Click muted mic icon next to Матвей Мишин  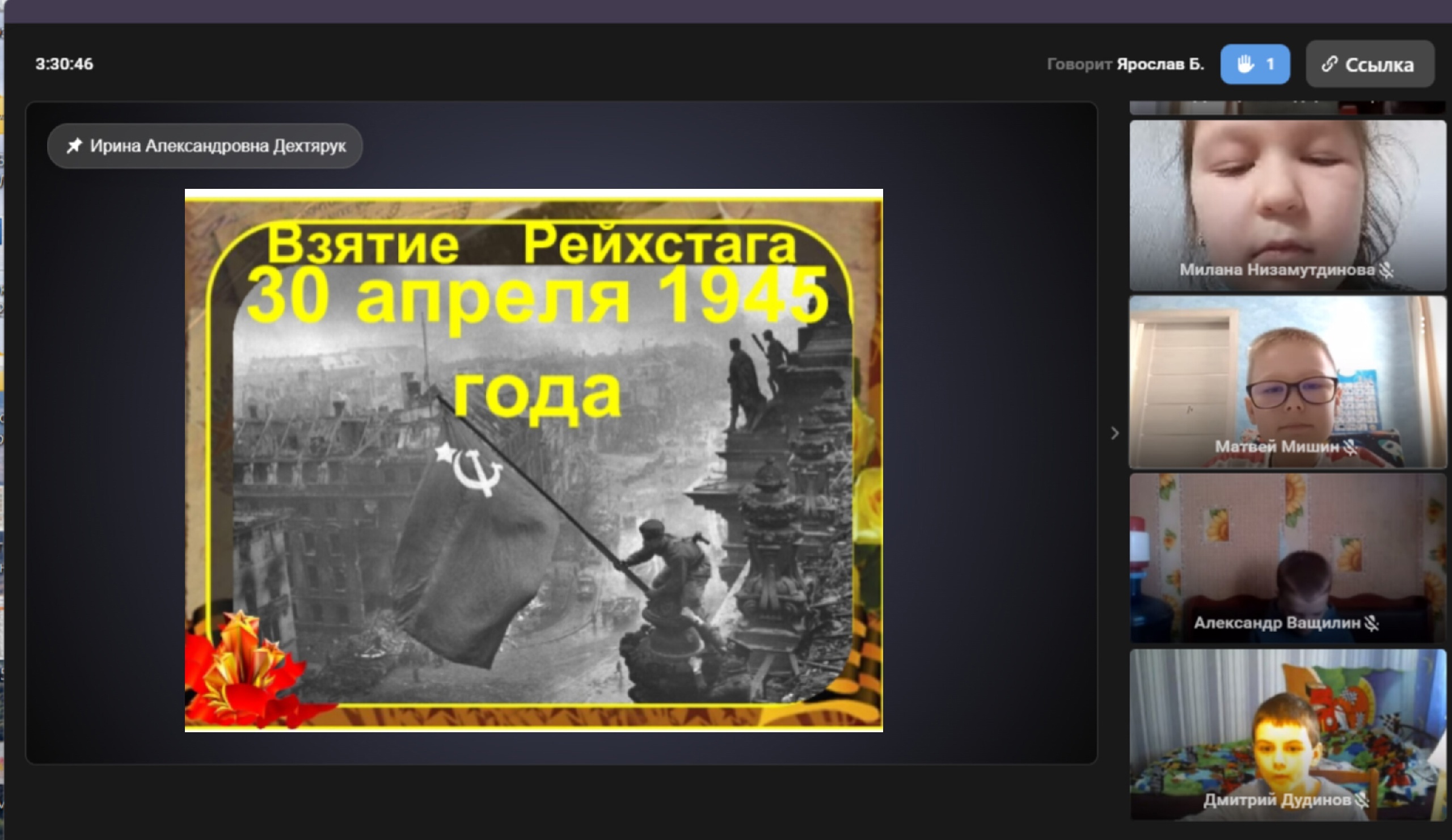pos(1350,446)
